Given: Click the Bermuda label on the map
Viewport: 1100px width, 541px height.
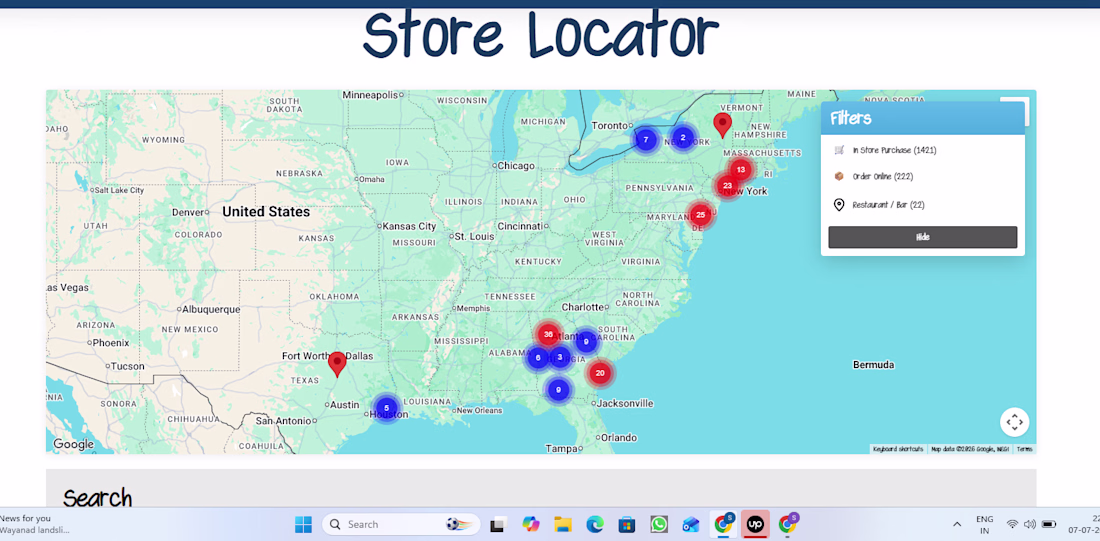Looking at the screenshot, I should [x=873, y=365].
